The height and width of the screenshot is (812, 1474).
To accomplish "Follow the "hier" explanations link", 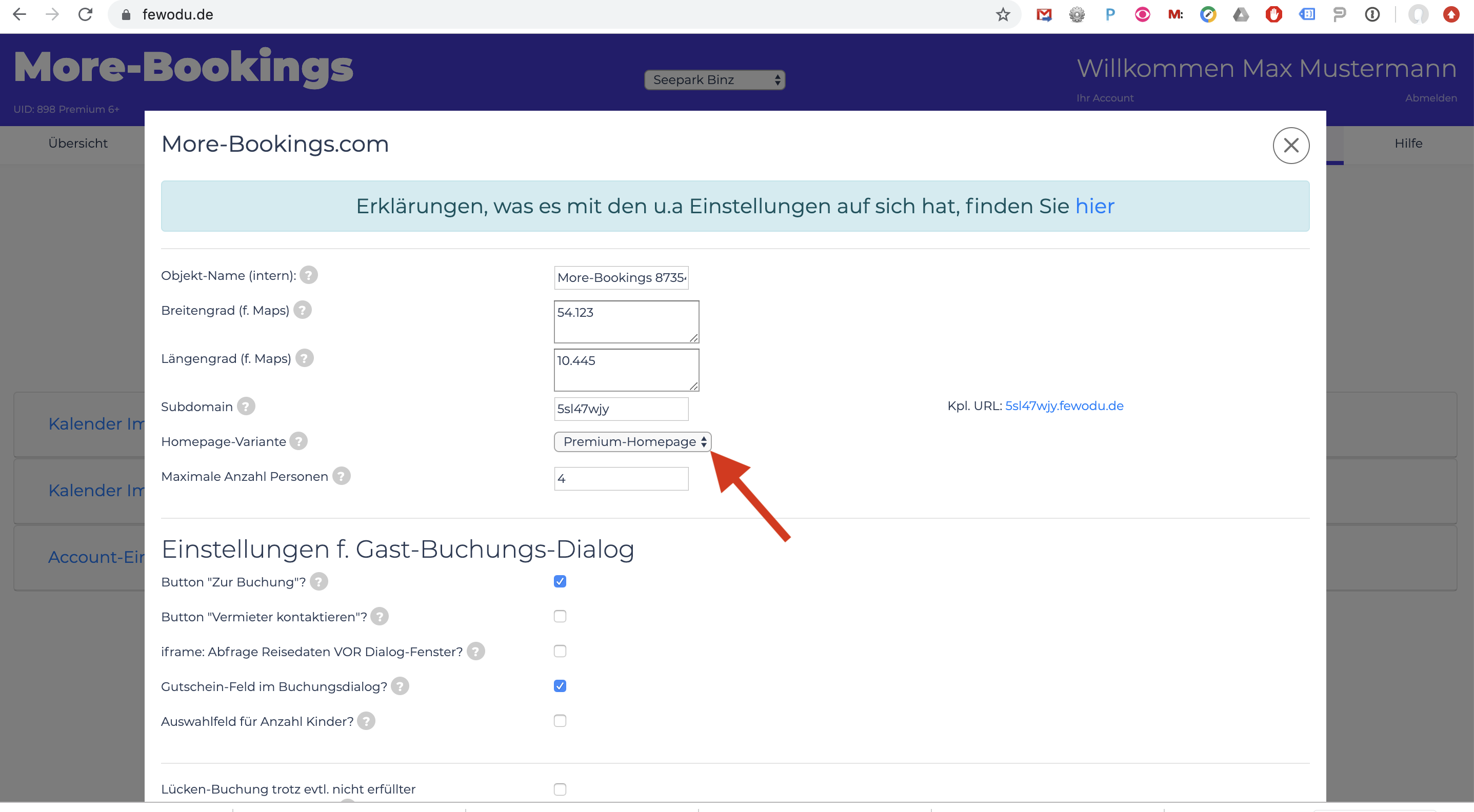I will click(1094, 206).
